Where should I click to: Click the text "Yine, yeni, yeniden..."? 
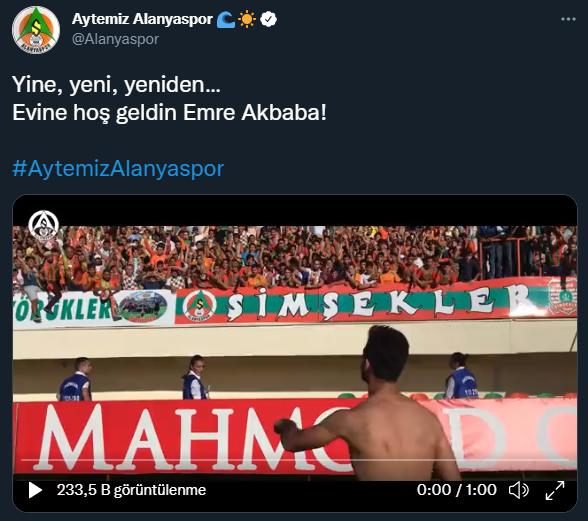(116, 84)
